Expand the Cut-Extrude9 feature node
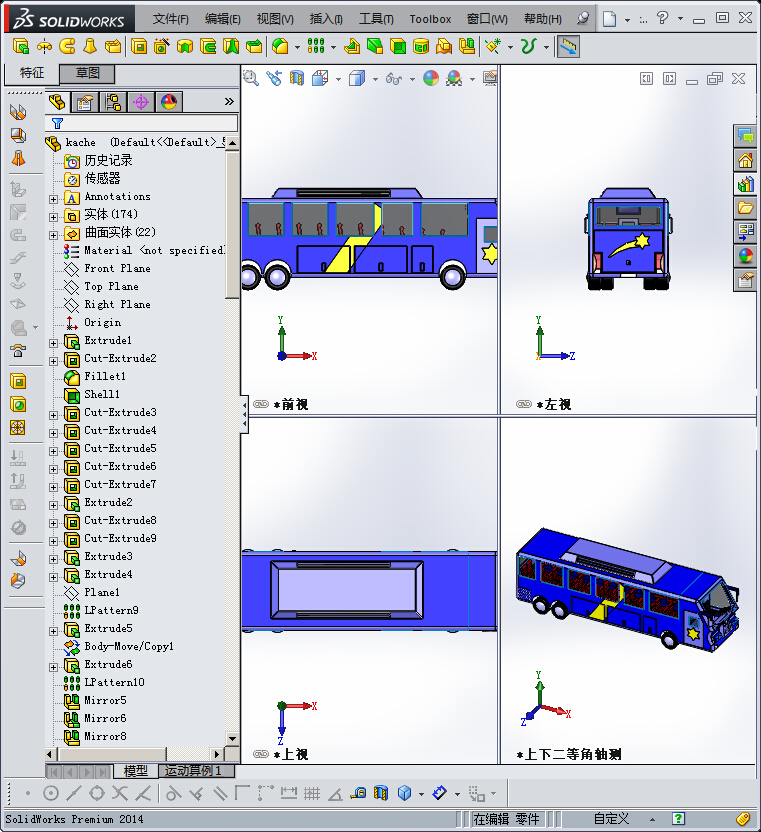This screenshot has height=832, width=761. (x=53, y=541)
